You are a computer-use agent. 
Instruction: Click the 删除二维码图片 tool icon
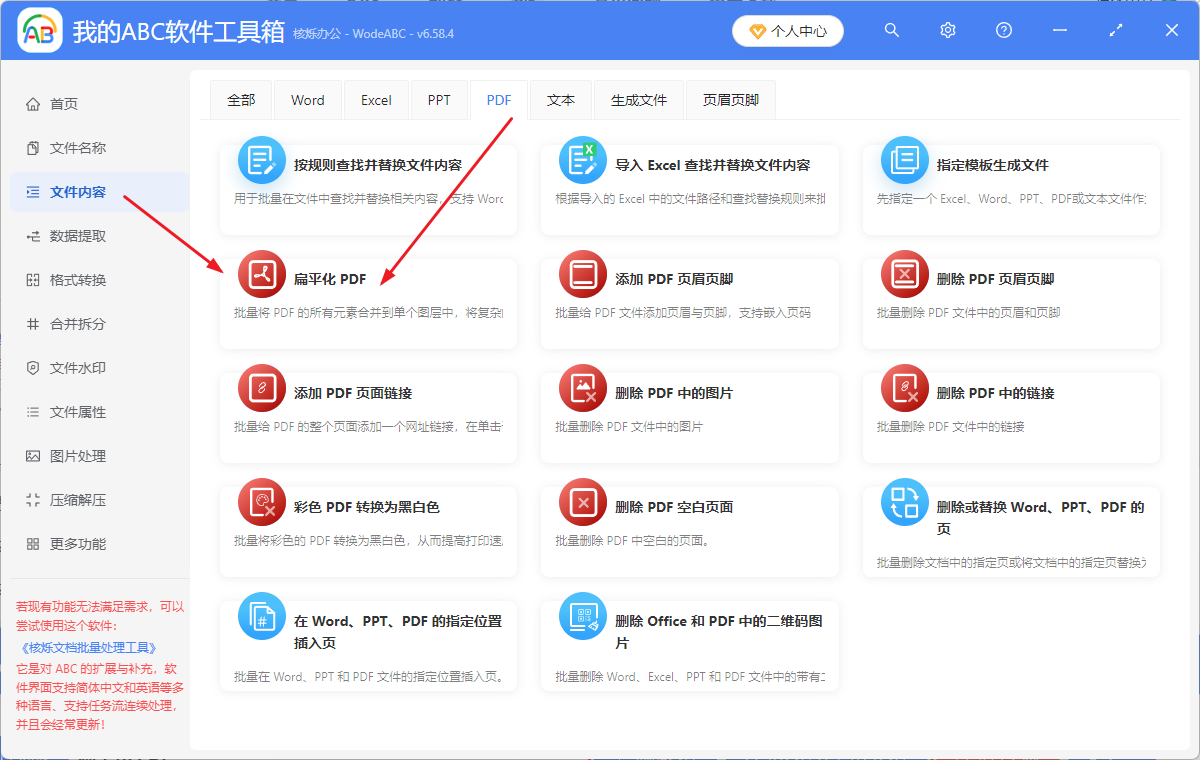[x=582, y=616]
